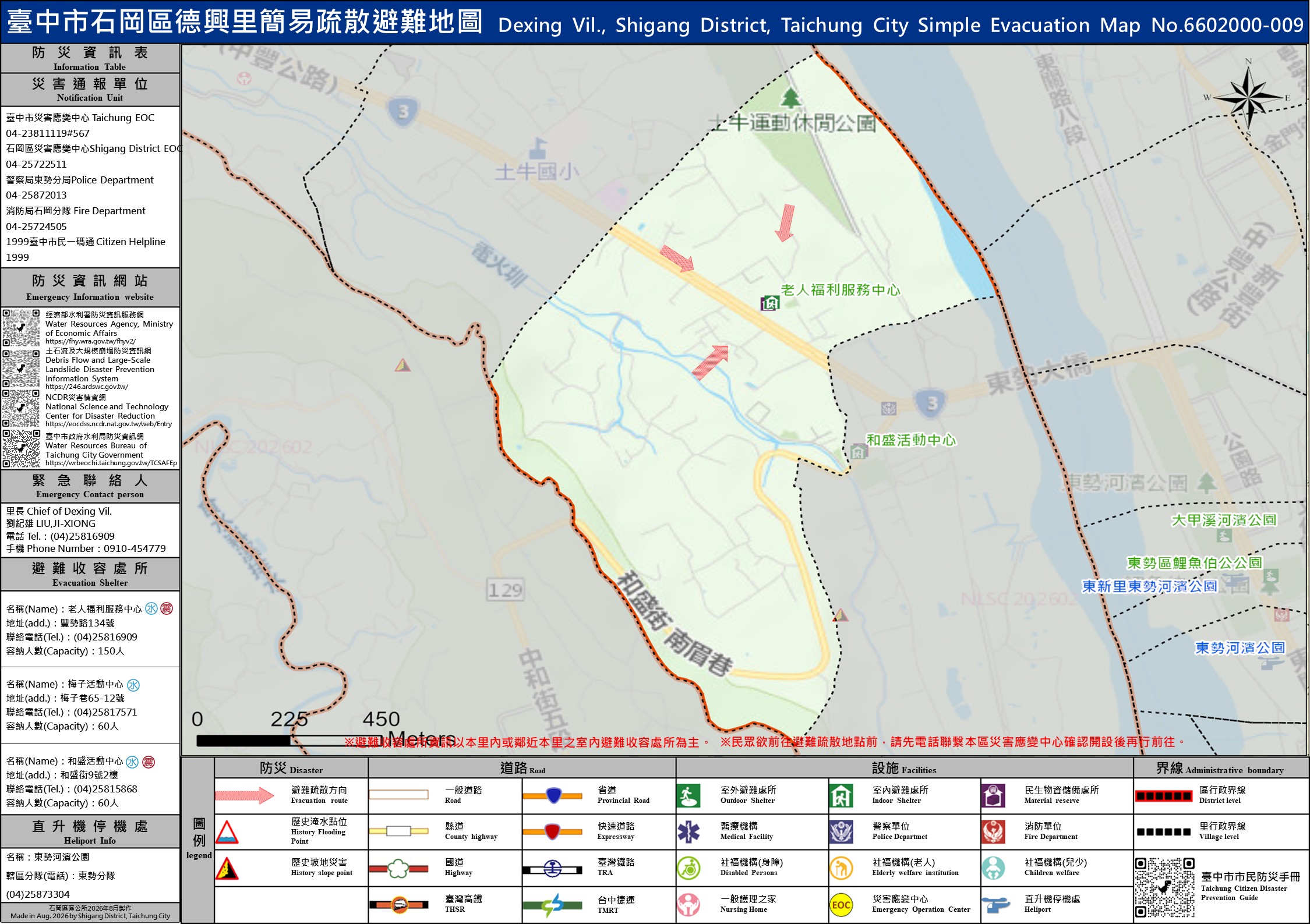Click the 土牛運動休閒公園 label on the map
The height and width of the screenshot is (924, 1310).
pos(792,123)
